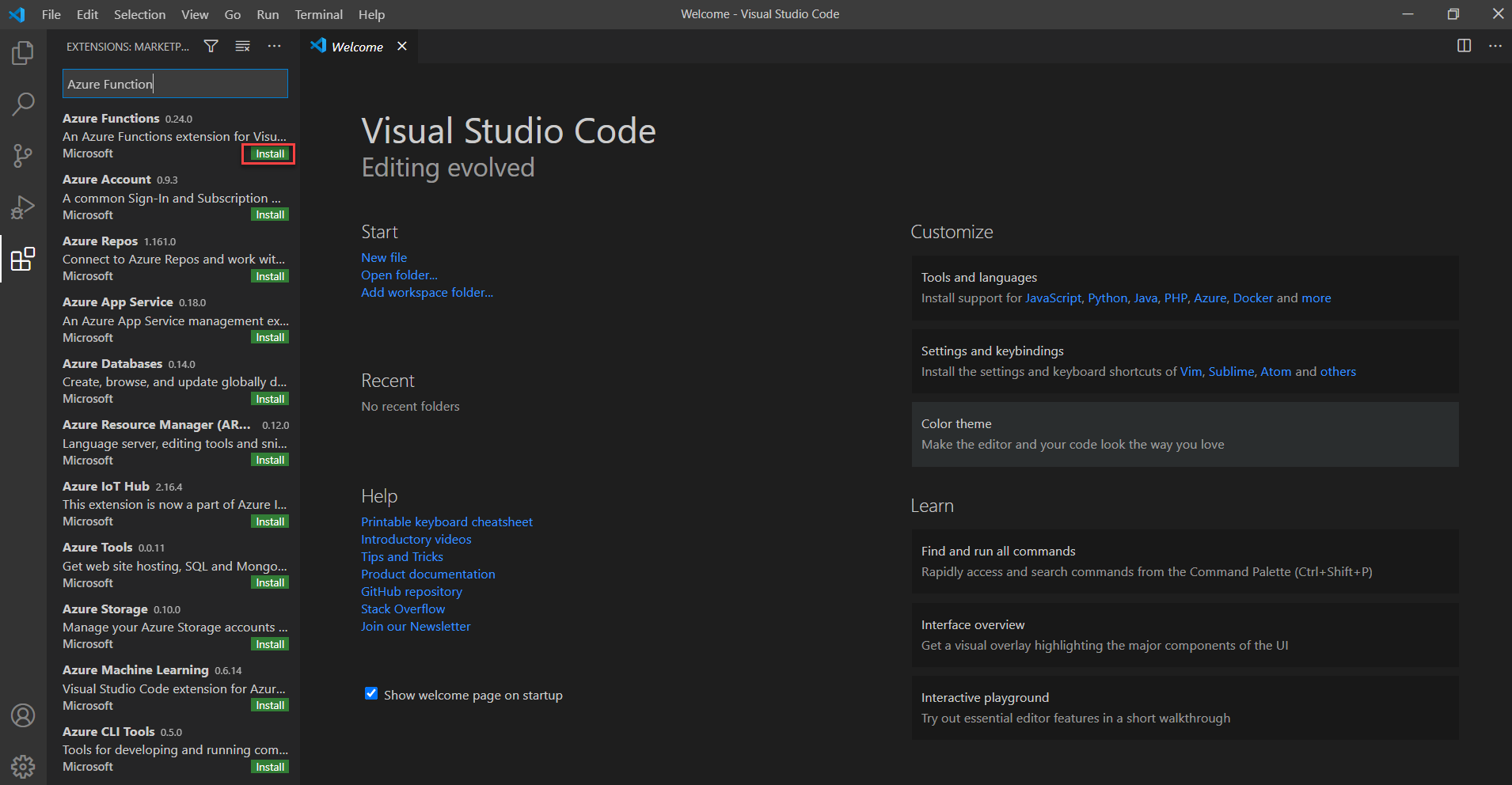This screenshot has height=785, width=1512.
Task: Open the Search view icon
Action: pyautogui.click(x=23, y=104)
